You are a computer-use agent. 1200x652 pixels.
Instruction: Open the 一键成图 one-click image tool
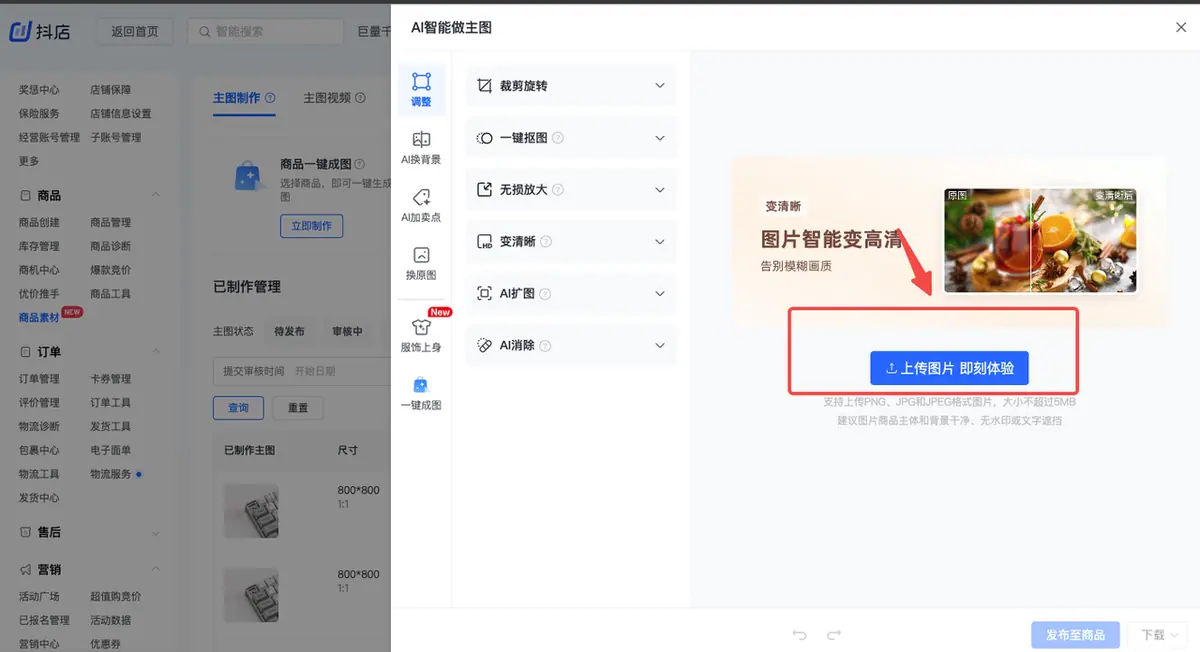[x=421, y=392]
